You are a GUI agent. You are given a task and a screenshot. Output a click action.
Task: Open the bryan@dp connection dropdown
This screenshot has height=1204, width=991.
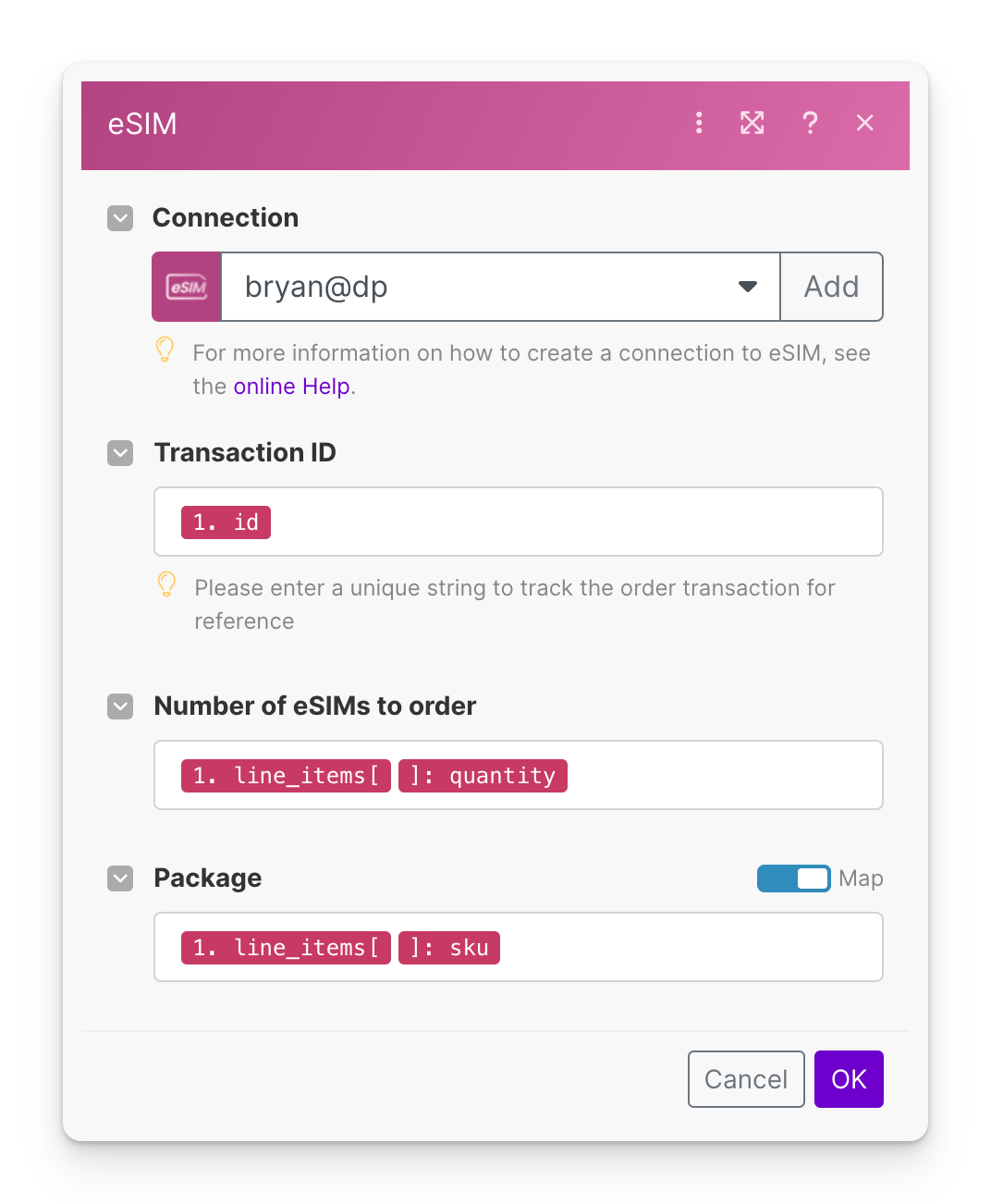pyautogui.click(x=499, y=287)
